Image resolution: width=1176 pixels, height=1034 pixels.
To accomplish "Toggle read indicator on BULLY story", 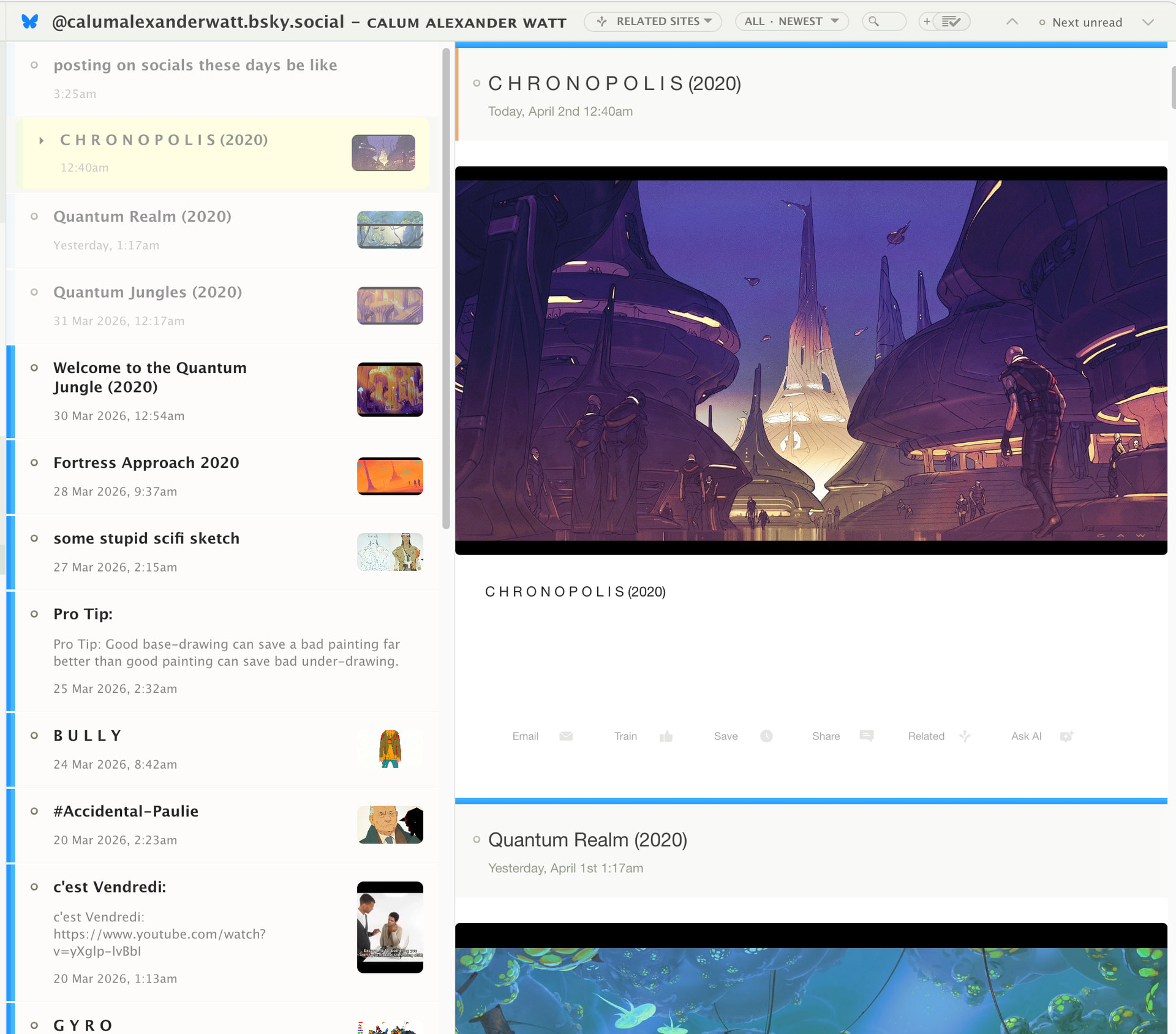I will pyautogui.click(x=34, y=736).
